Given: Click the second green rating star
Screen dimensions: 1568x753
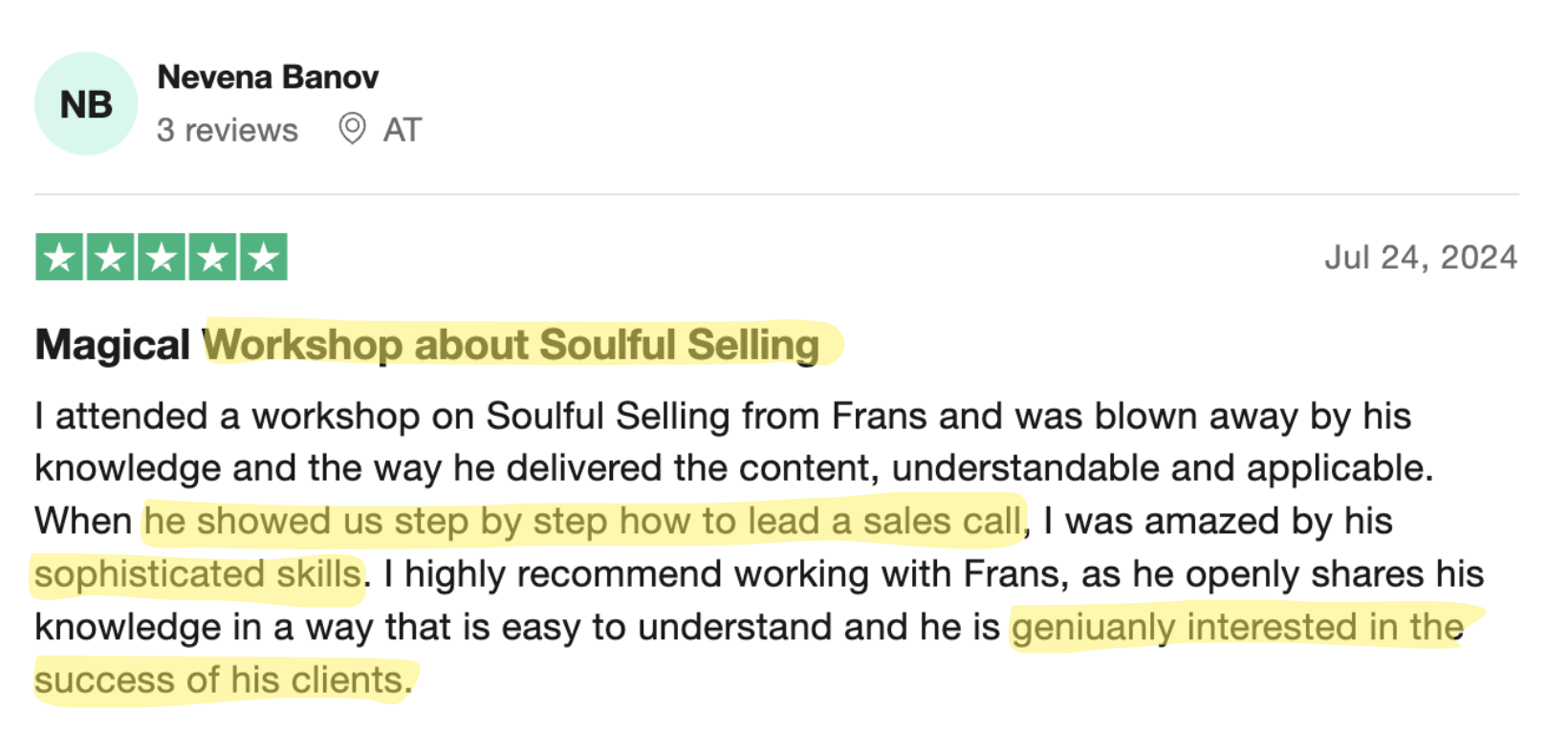Looking at the screenshot, I should (111, 257).
